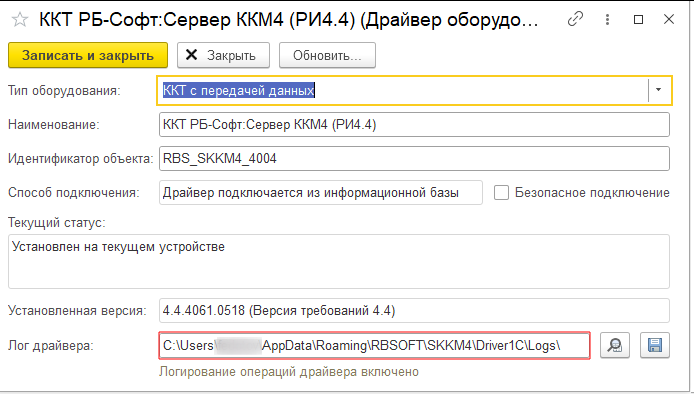Click the Текущий статус text area
Image resolution: width=694 pixels, height=394 pixels.
tap(339, 262)
